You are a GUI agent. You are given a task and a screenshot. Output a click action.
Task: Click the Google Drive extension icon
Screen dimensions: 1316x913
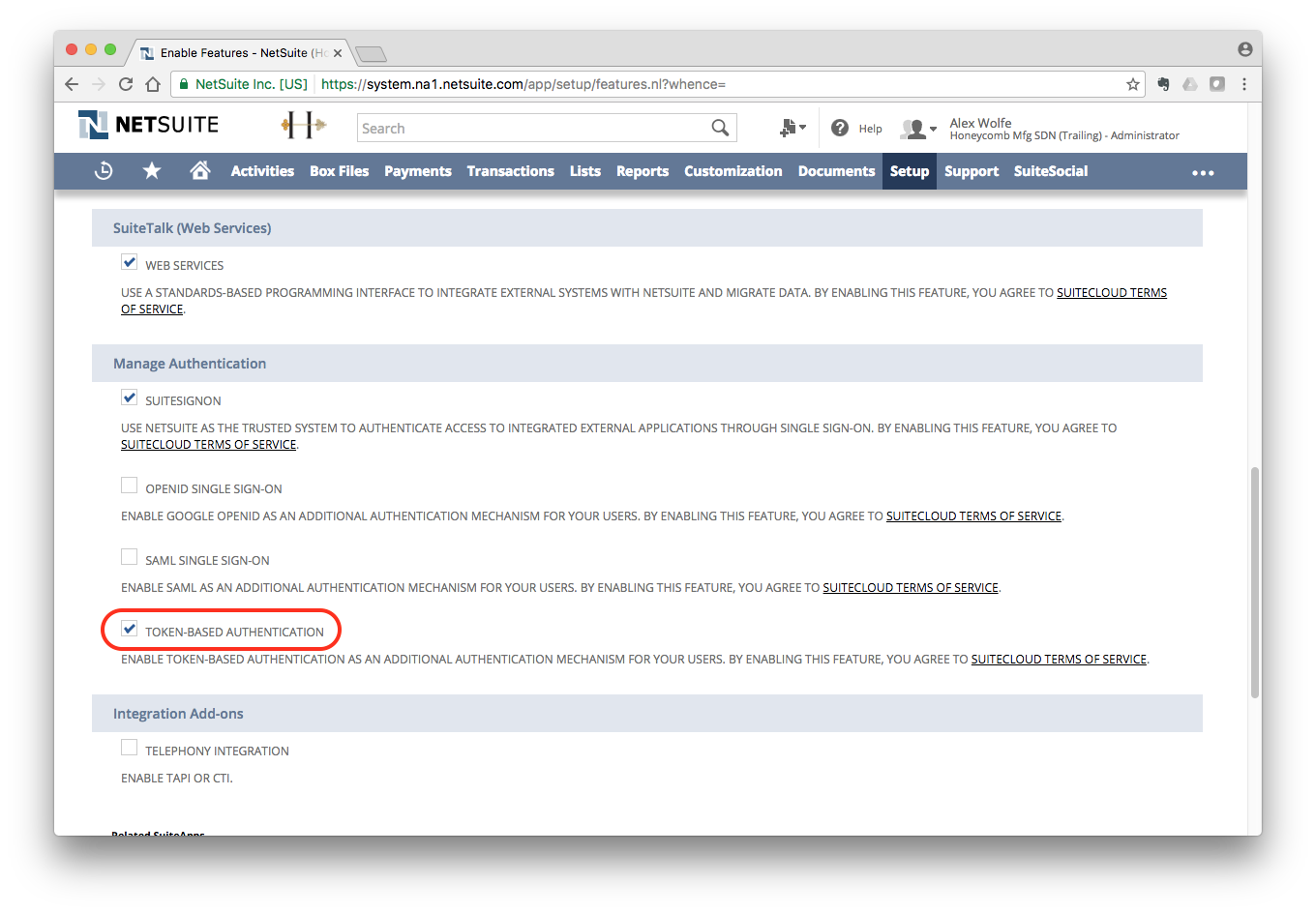[1190, 84]
